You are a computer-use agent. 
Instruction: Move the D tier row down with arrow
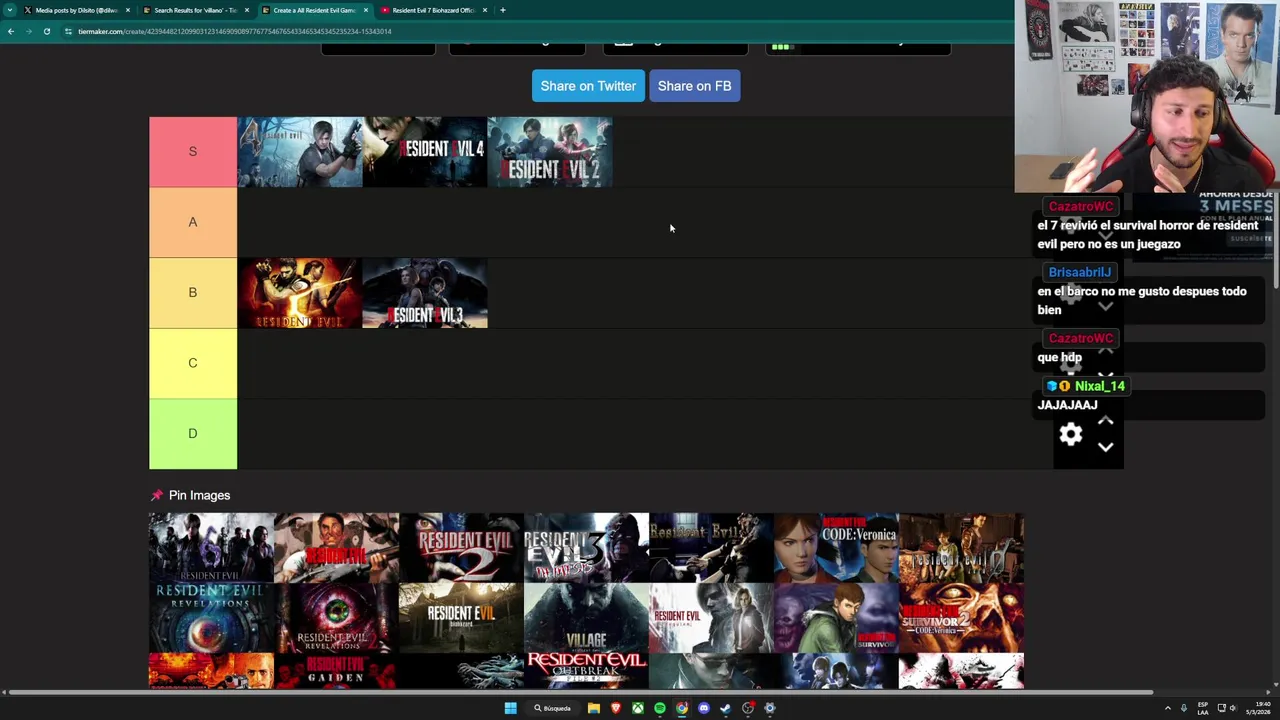pyautogui.click(x=1105, y=447)
